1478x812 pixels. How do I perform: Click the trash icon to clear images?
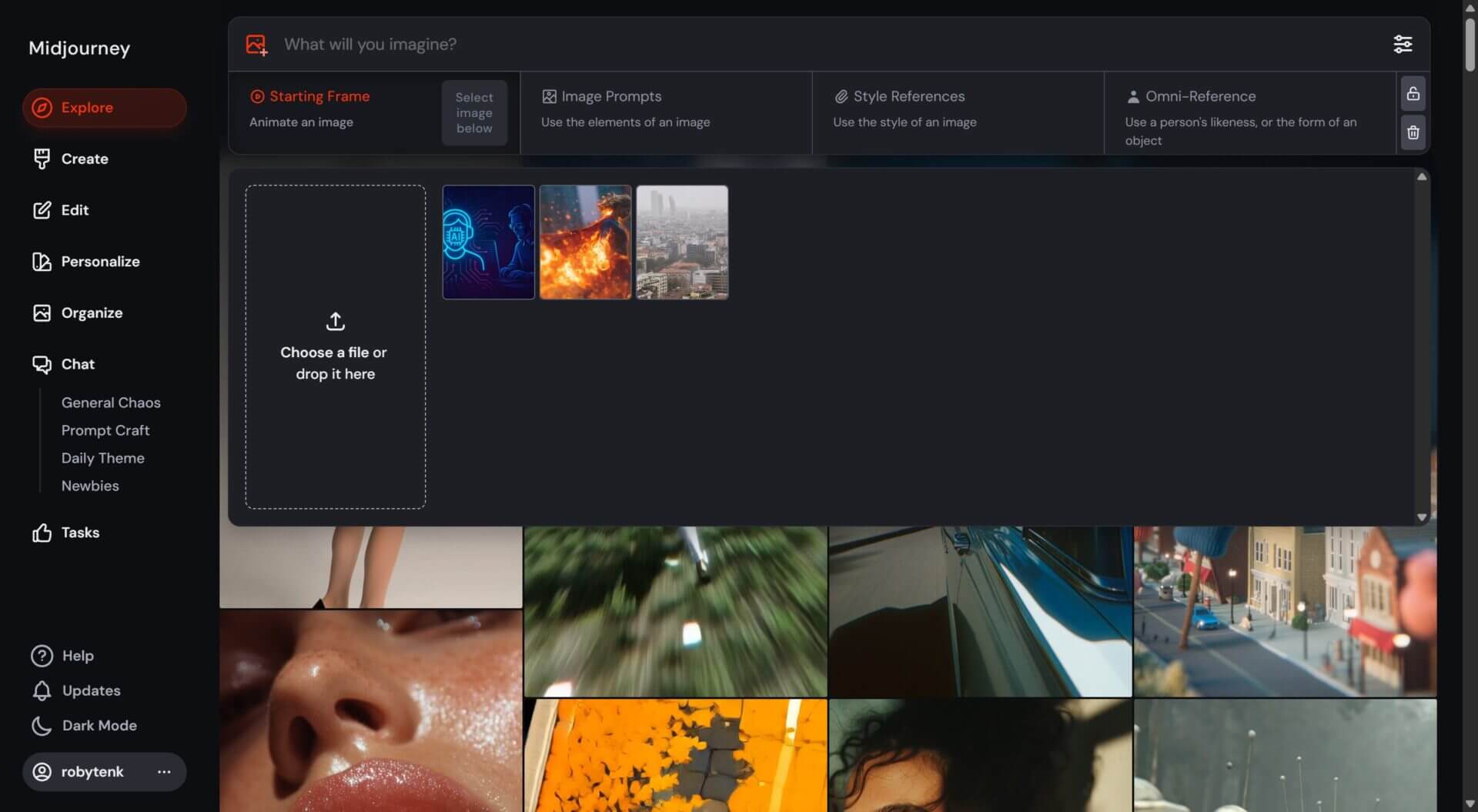(x=1413, y=133)
